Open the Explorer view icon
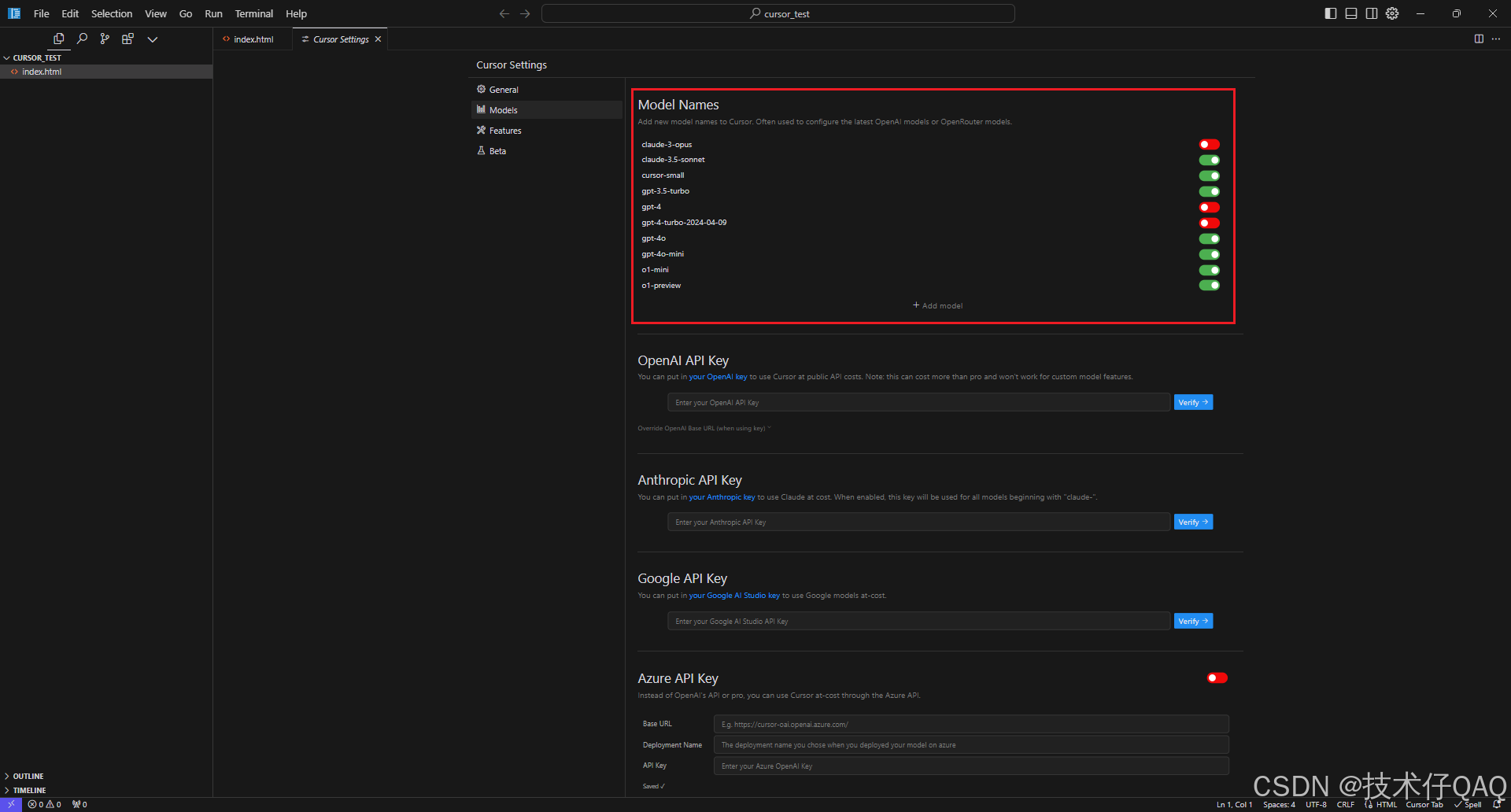 point(58,39)
